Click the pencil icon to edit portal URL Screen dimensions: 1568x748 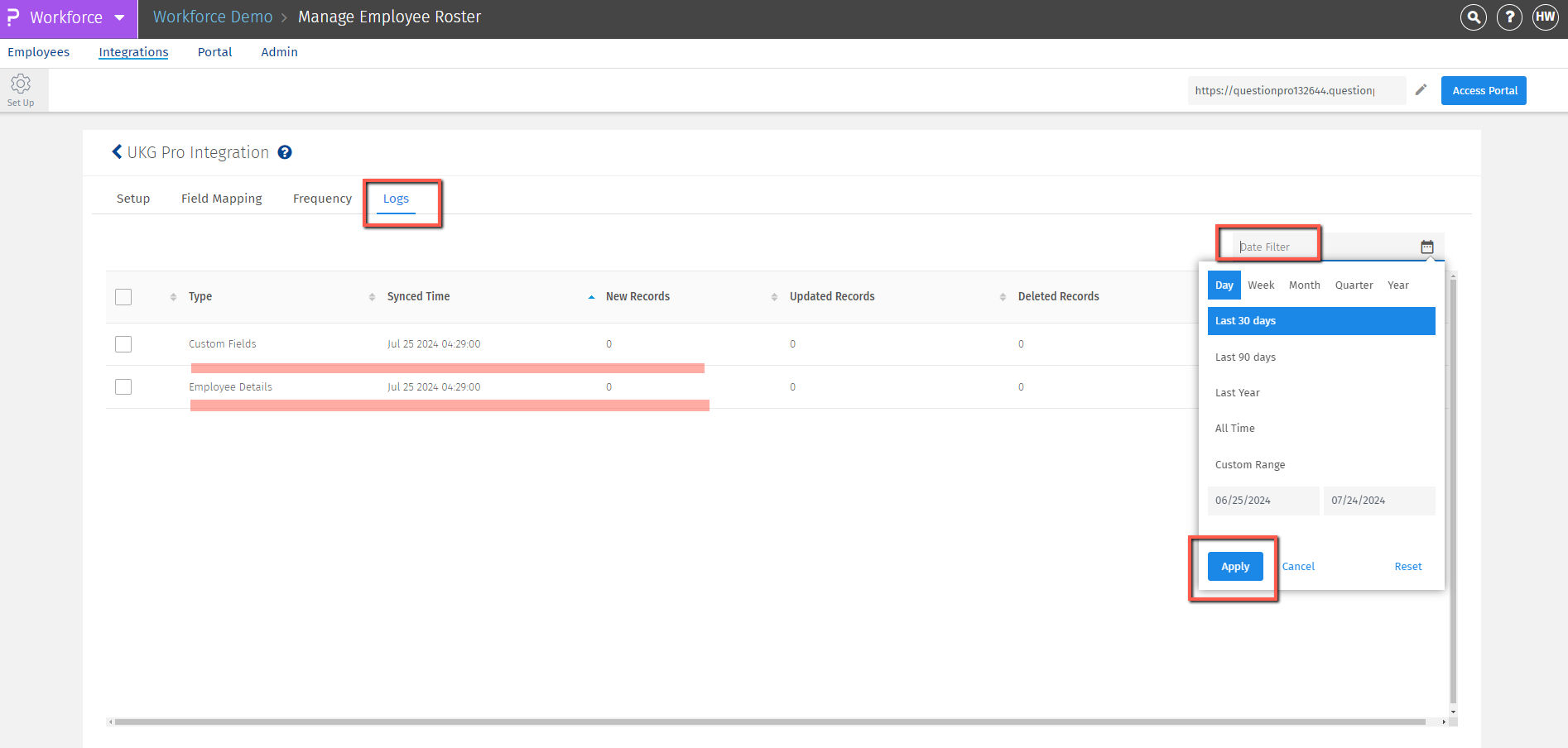click(1421, 90)
